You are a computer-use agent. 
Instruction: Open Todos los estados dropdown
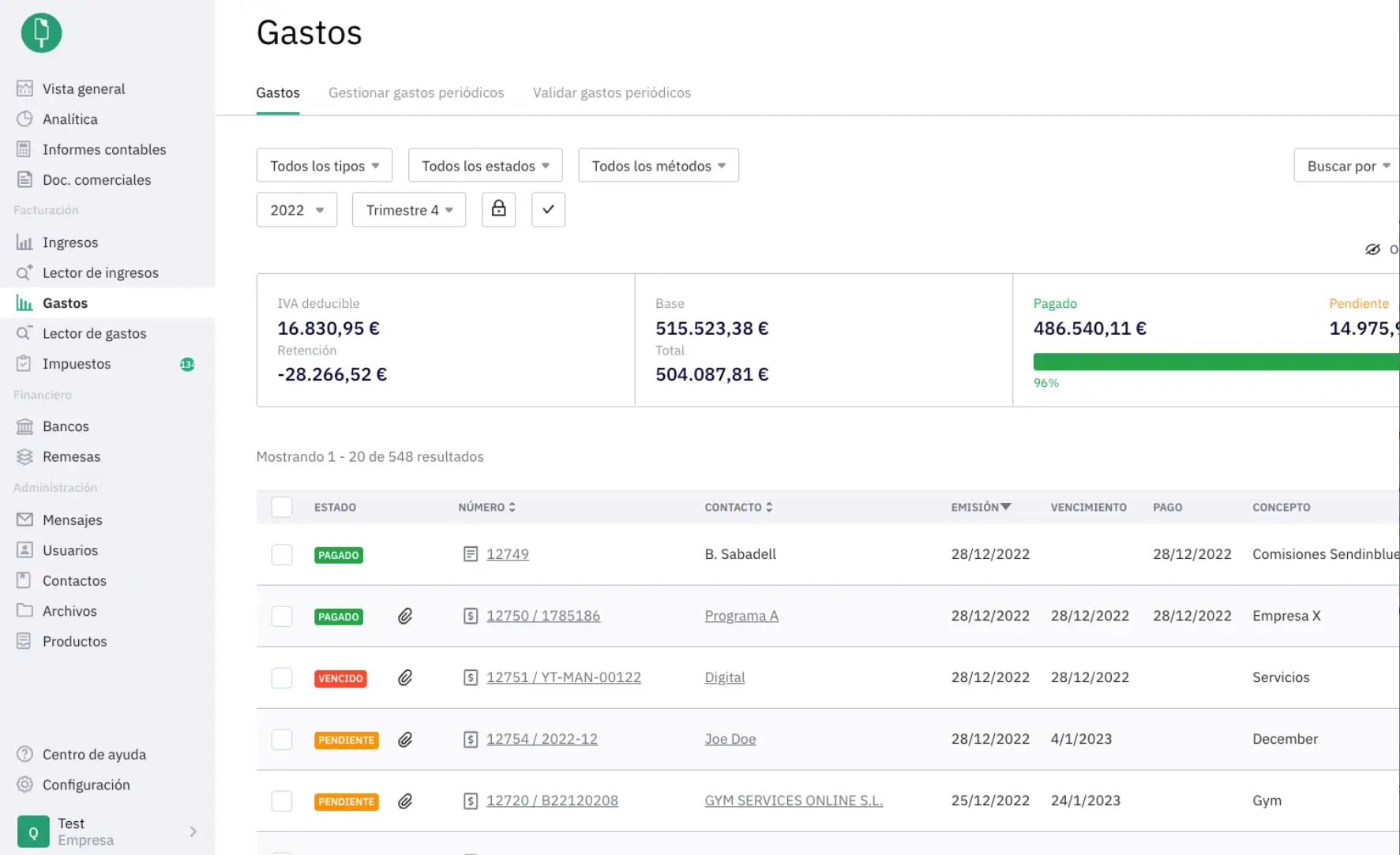click(x=486, y=165)
